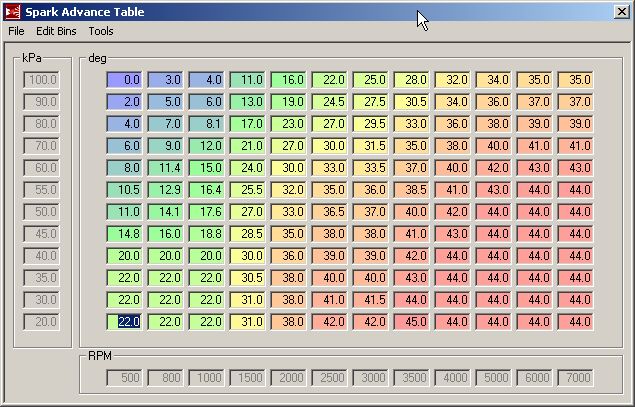The width and height of the screenshot is (635, 407).
Task: Click the Spark Advance Table title bar icon
Action: 12,11
